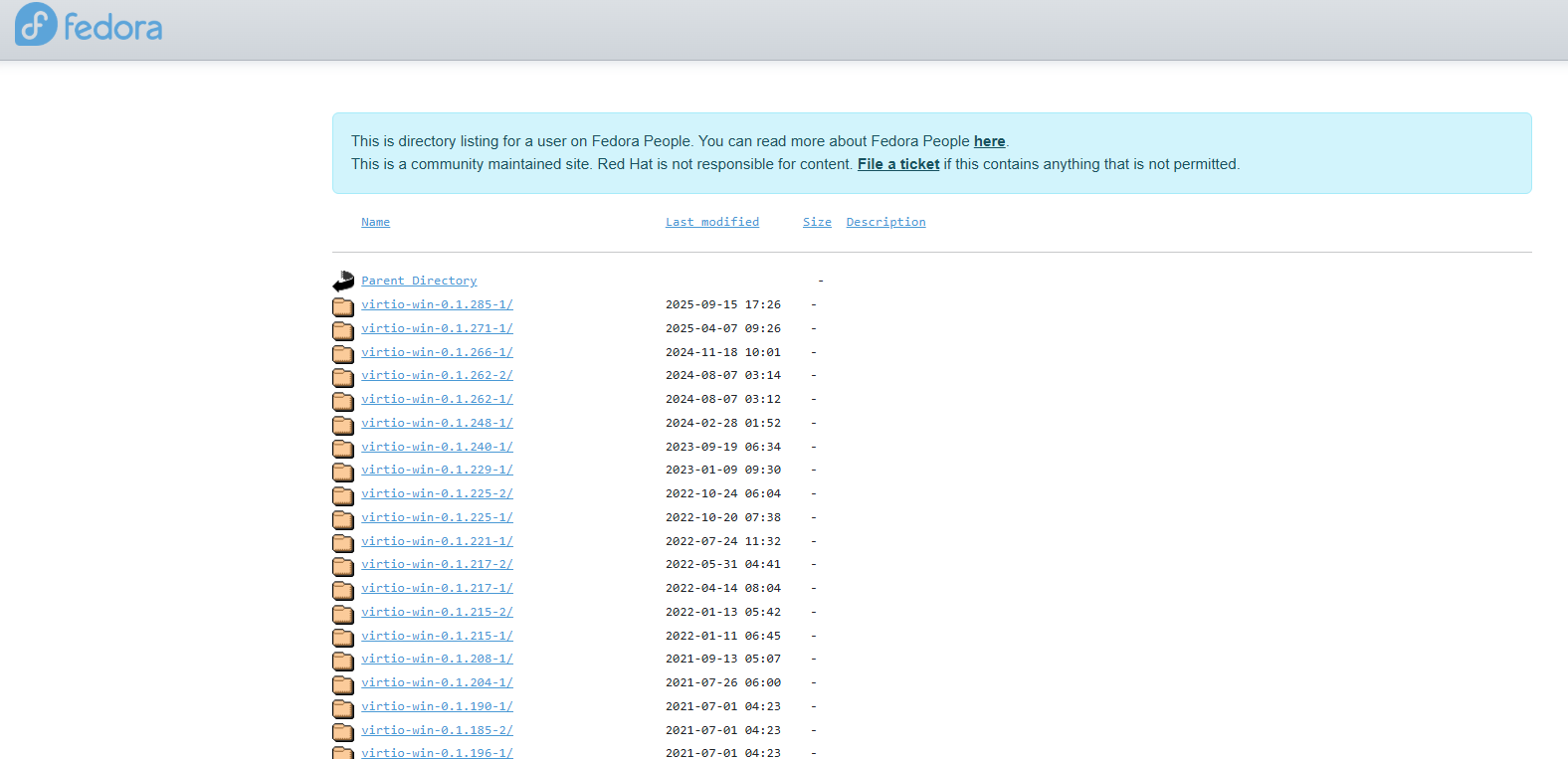The width and height of the screenshot is (1568, 759).
Task: Open the virtio-win-0.1.190-1/ directory link
Action: (x=437, y=706)
